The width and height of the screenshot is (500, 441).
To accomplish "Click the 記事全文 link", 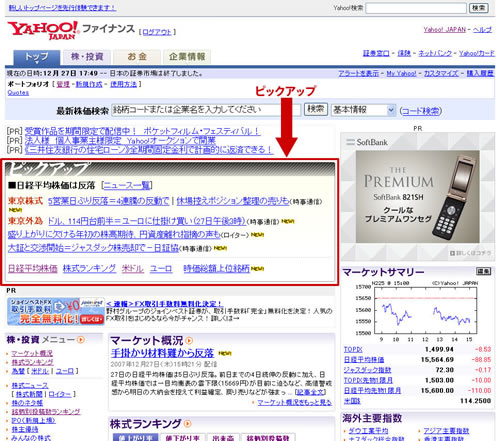I will coord(311,392).
